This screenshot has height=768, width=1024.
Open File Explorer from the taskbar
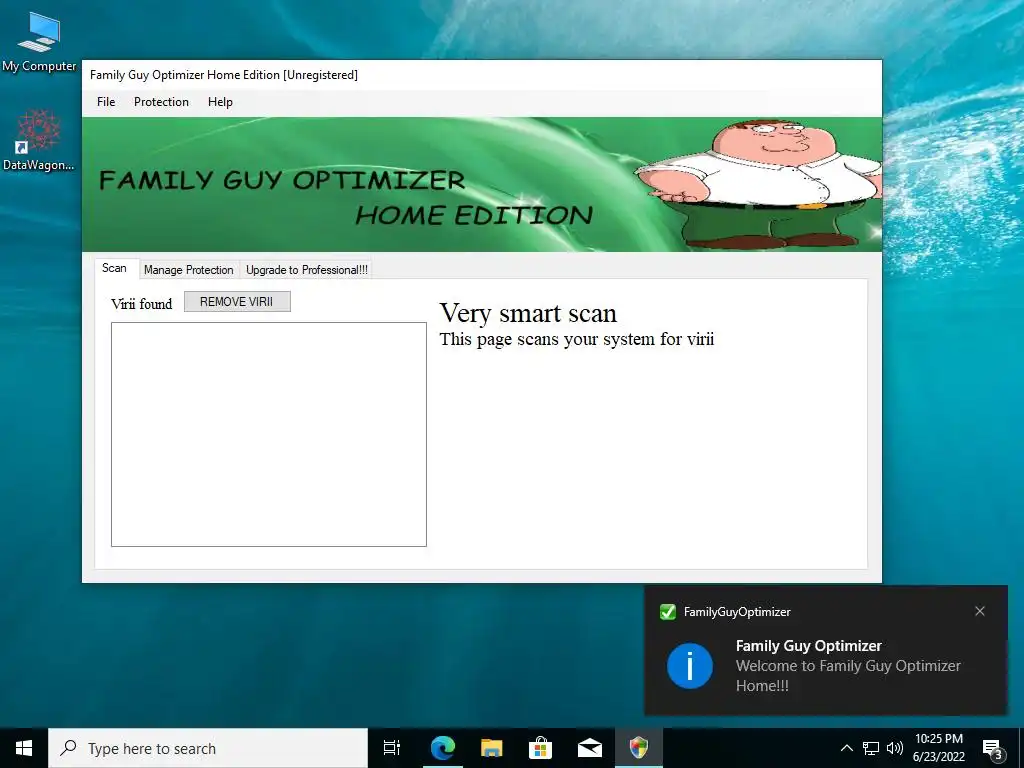click(491, 748)
